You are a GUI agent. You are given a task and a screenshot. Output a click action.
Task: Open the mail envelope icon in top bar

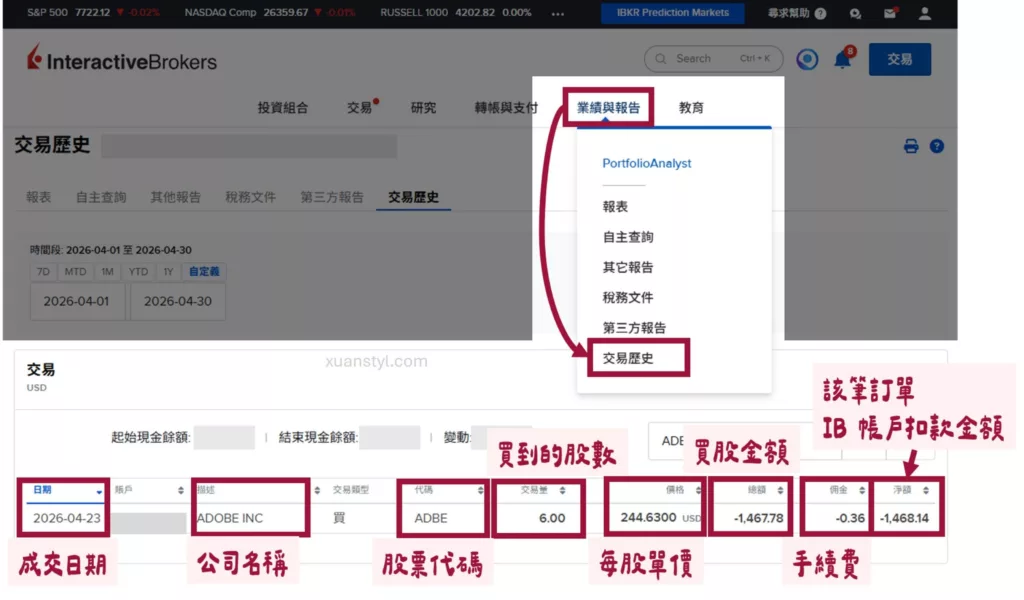pos(890,12)
